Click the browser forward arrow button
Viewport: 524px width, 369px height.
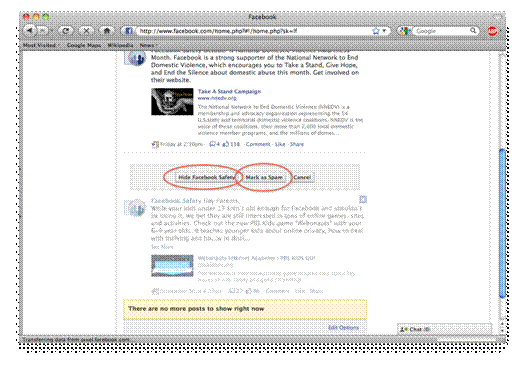click(x=42, y=31)
